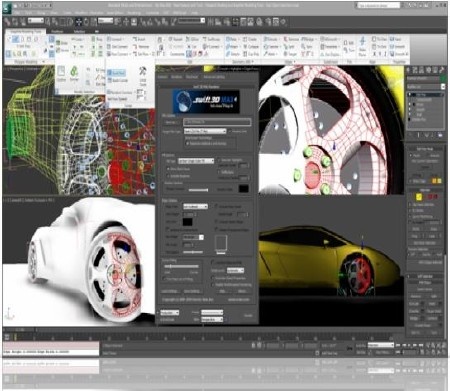Click the Pin Stack icon below the modifier stack
Viewport: 450px width, 391px height.
(x=411, y=135)
